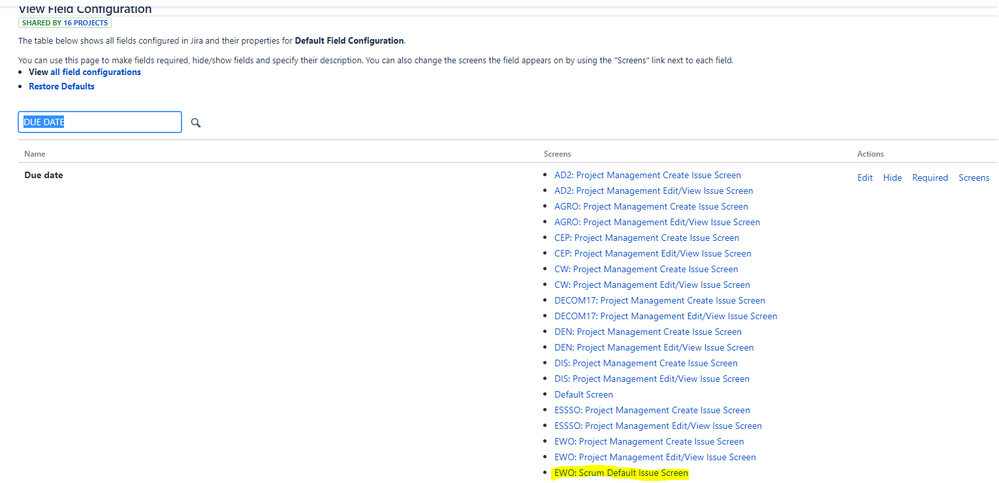The height and width of the screenshot is (483, 999).
Task: Open AGRO: Project Management Create Issue Screen
Action: pyautogui.click(x=651, y=206)
